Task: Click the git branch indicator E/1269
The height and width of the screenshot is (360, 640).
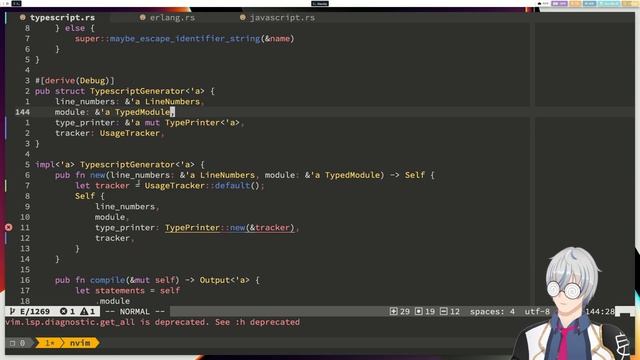Action: coord(30,311)
